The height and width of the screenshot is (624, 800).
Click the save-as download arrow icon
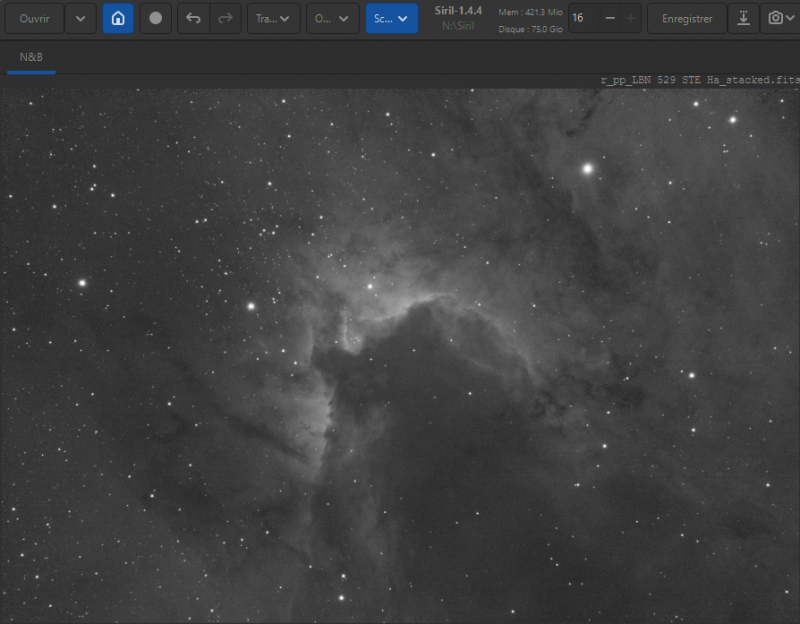743,18
